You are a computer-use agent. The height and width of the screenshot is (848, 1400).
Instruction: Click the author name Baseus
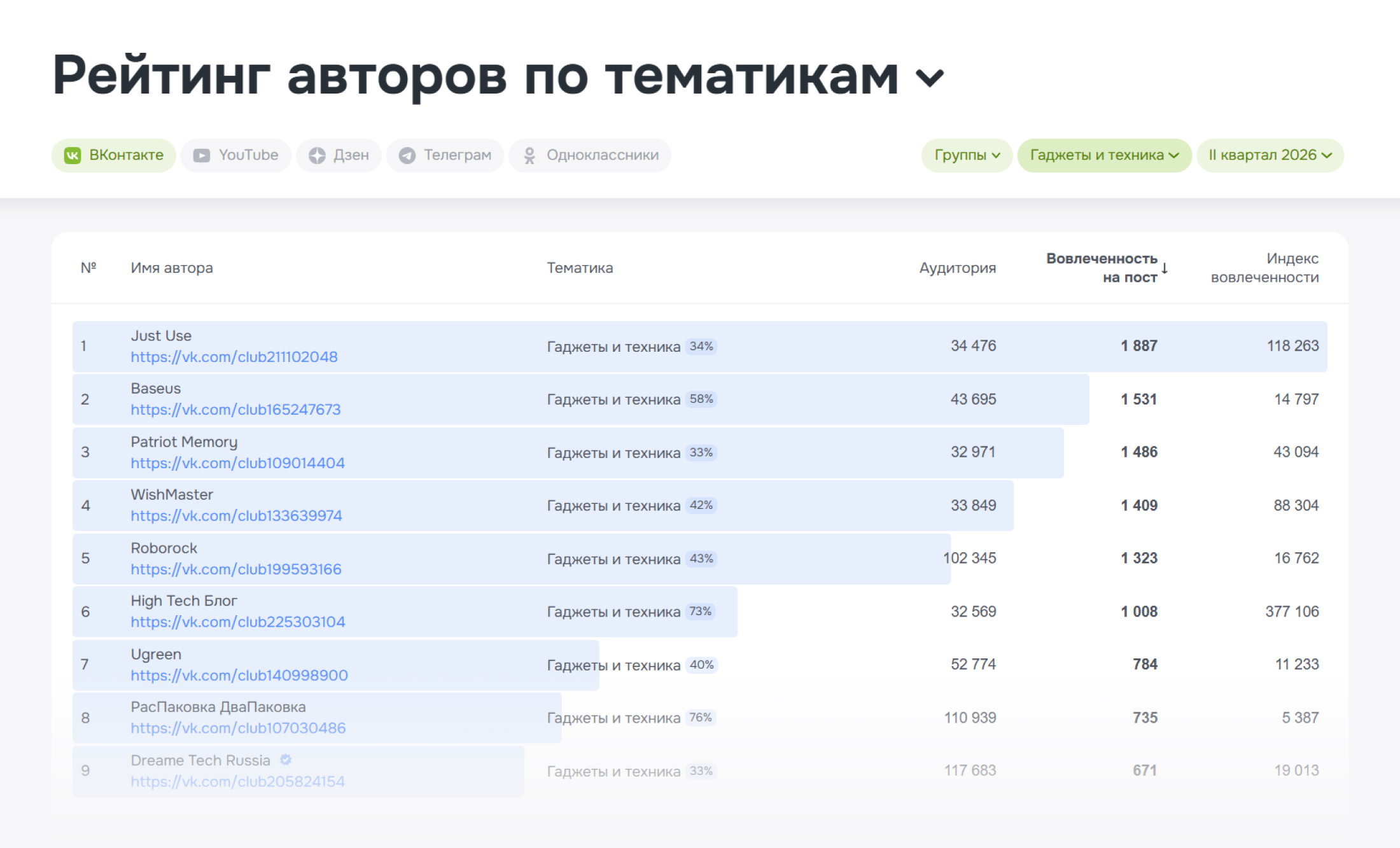[156, 389]
